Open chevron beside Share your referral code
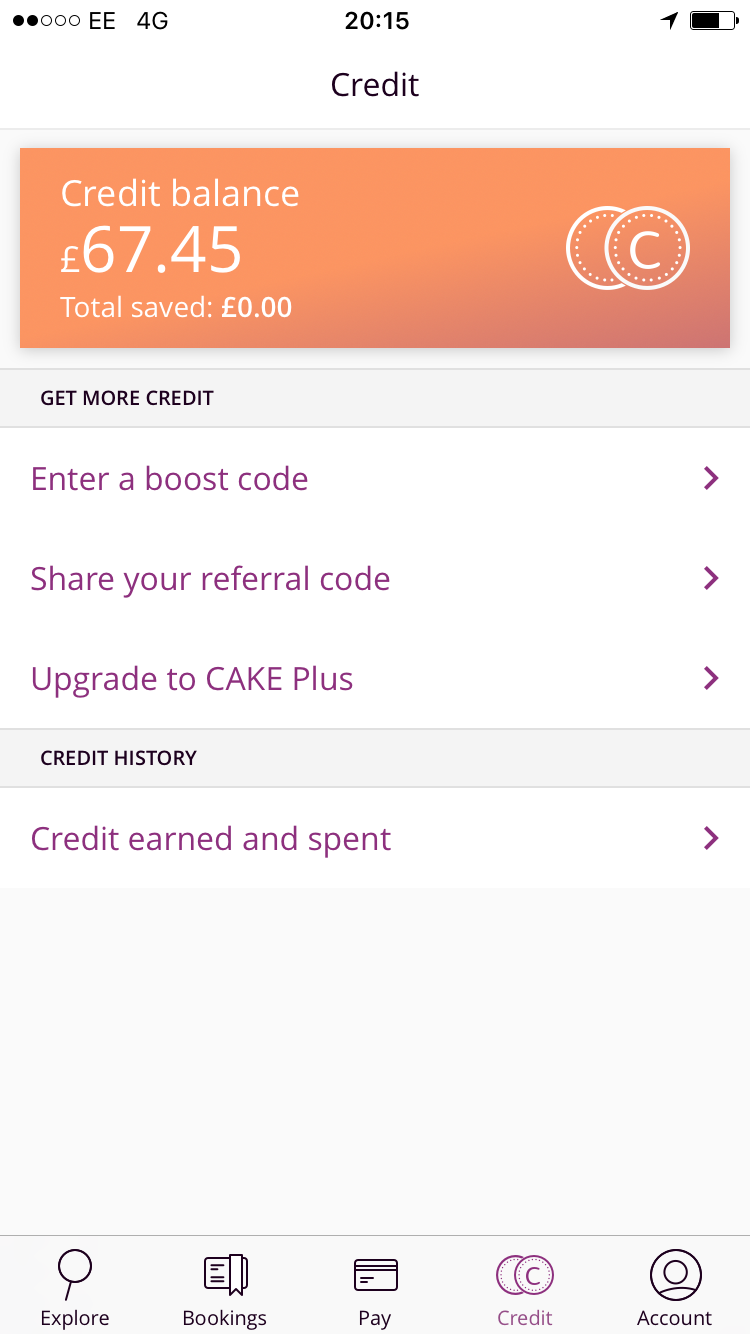 click(x=711, y=578)
